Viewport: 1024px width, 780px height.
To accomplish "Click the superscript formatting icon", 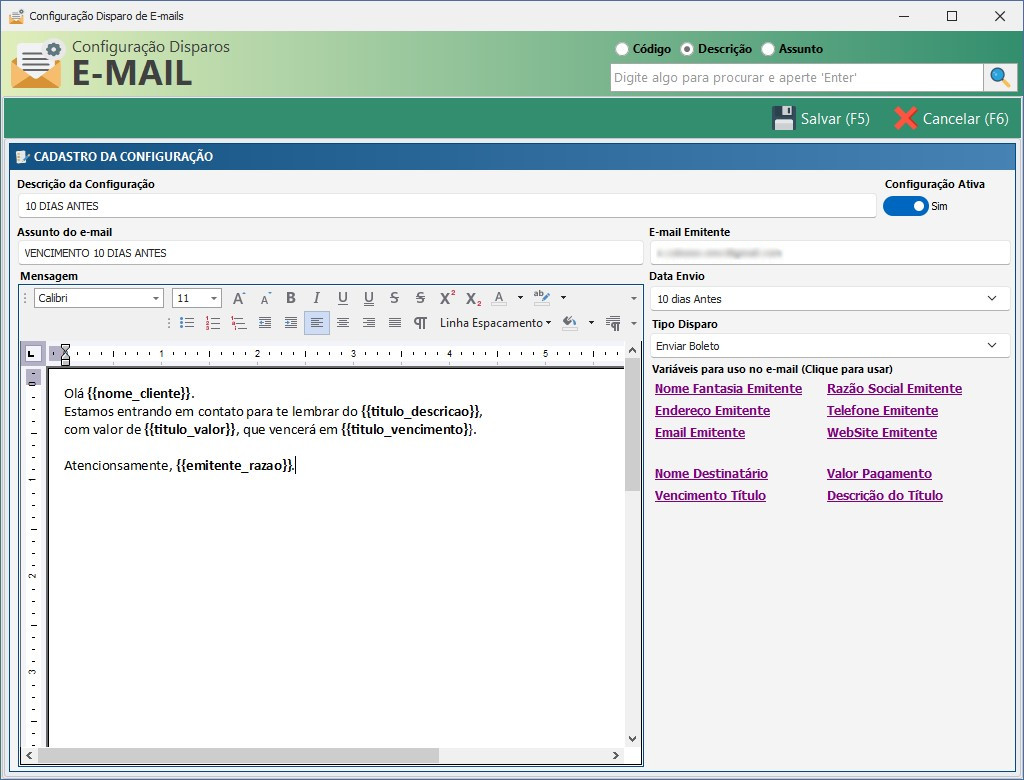I will (x=447, y=298).
